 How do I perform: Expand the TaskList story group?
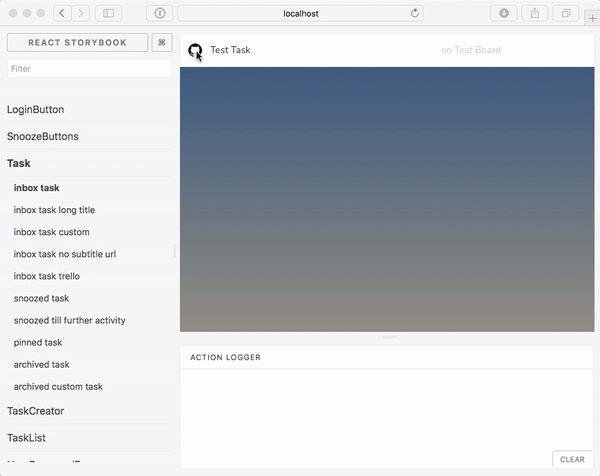(26, 438)
